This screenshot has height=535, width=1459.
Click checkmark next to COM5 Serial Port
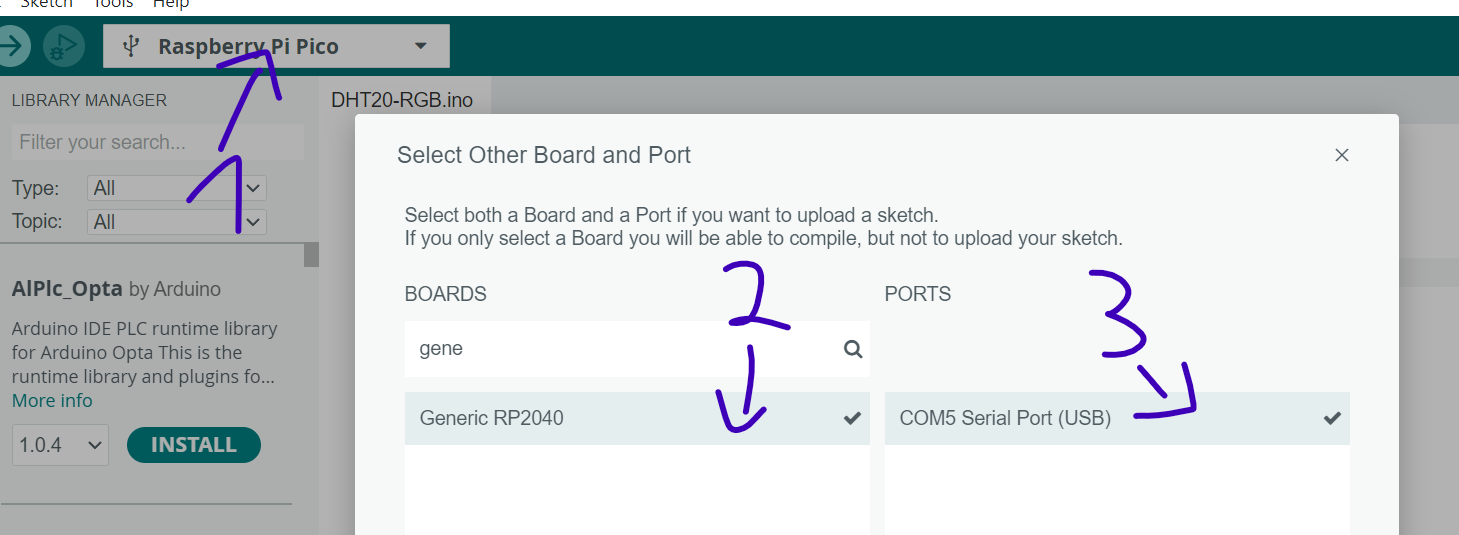(1332, 418)
